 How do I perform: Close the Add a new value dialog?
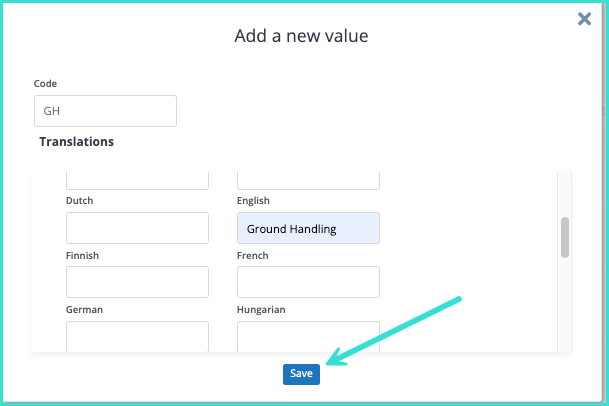click(x=585, y=18)
